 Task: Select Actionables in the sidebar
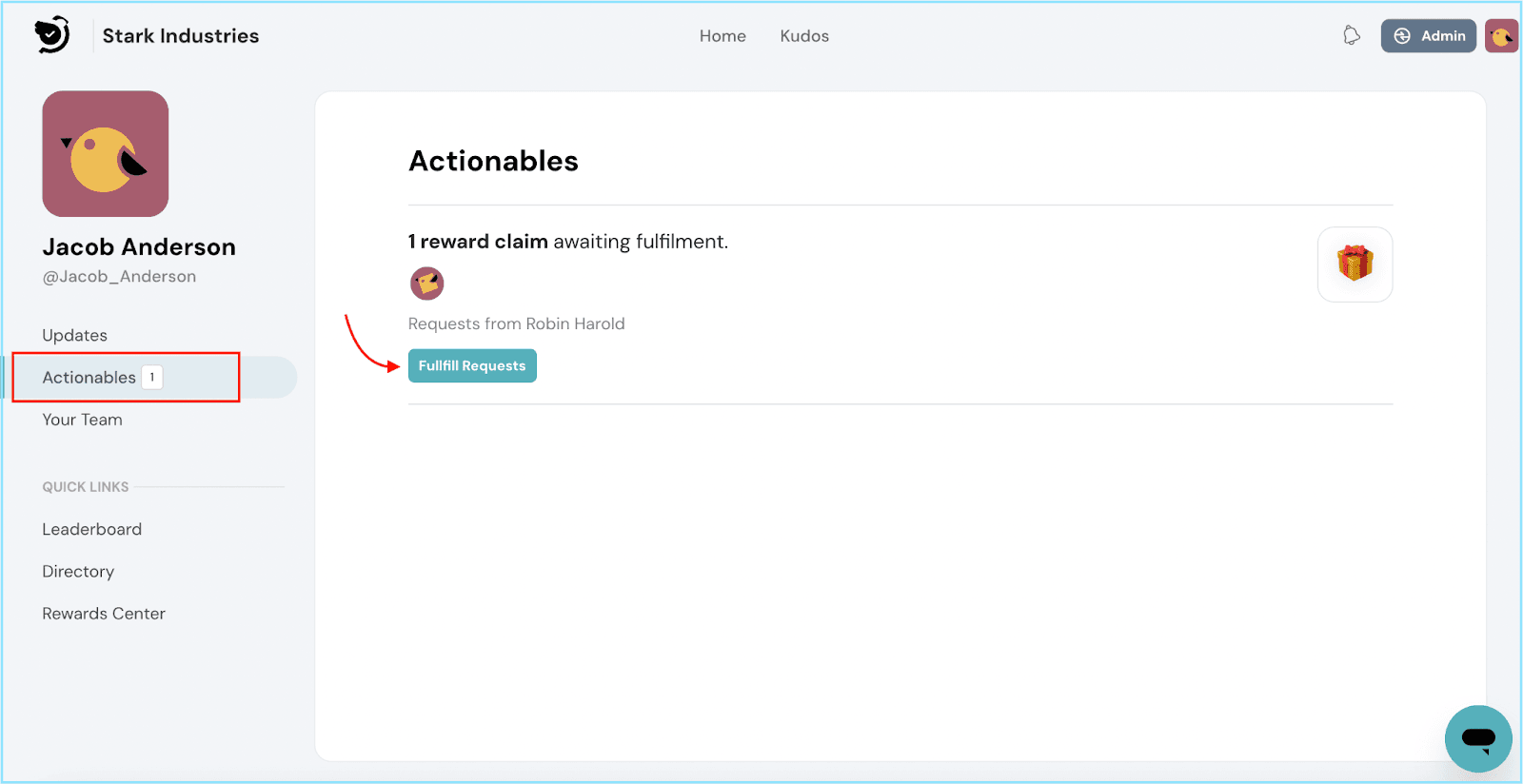click(89, 378)
